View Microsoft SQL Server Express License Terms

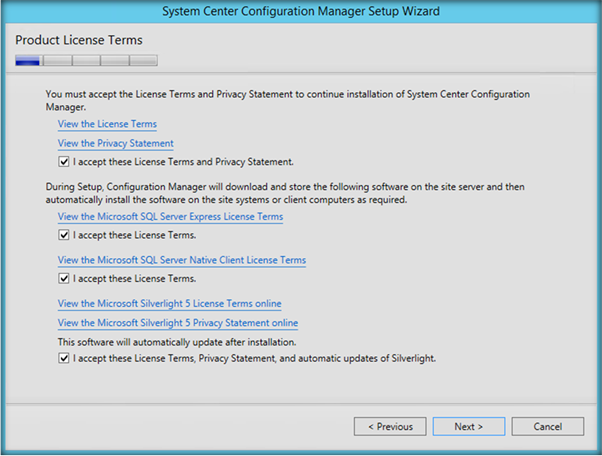[x=170, y=216]
